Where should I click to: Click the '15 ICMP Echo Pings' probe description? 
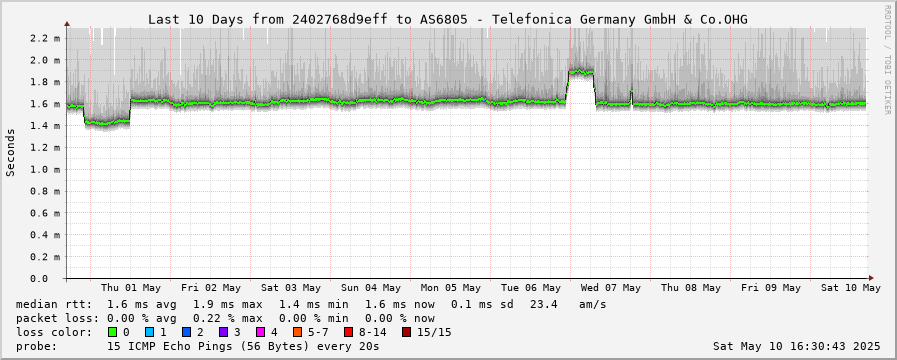tap(243, 346)
